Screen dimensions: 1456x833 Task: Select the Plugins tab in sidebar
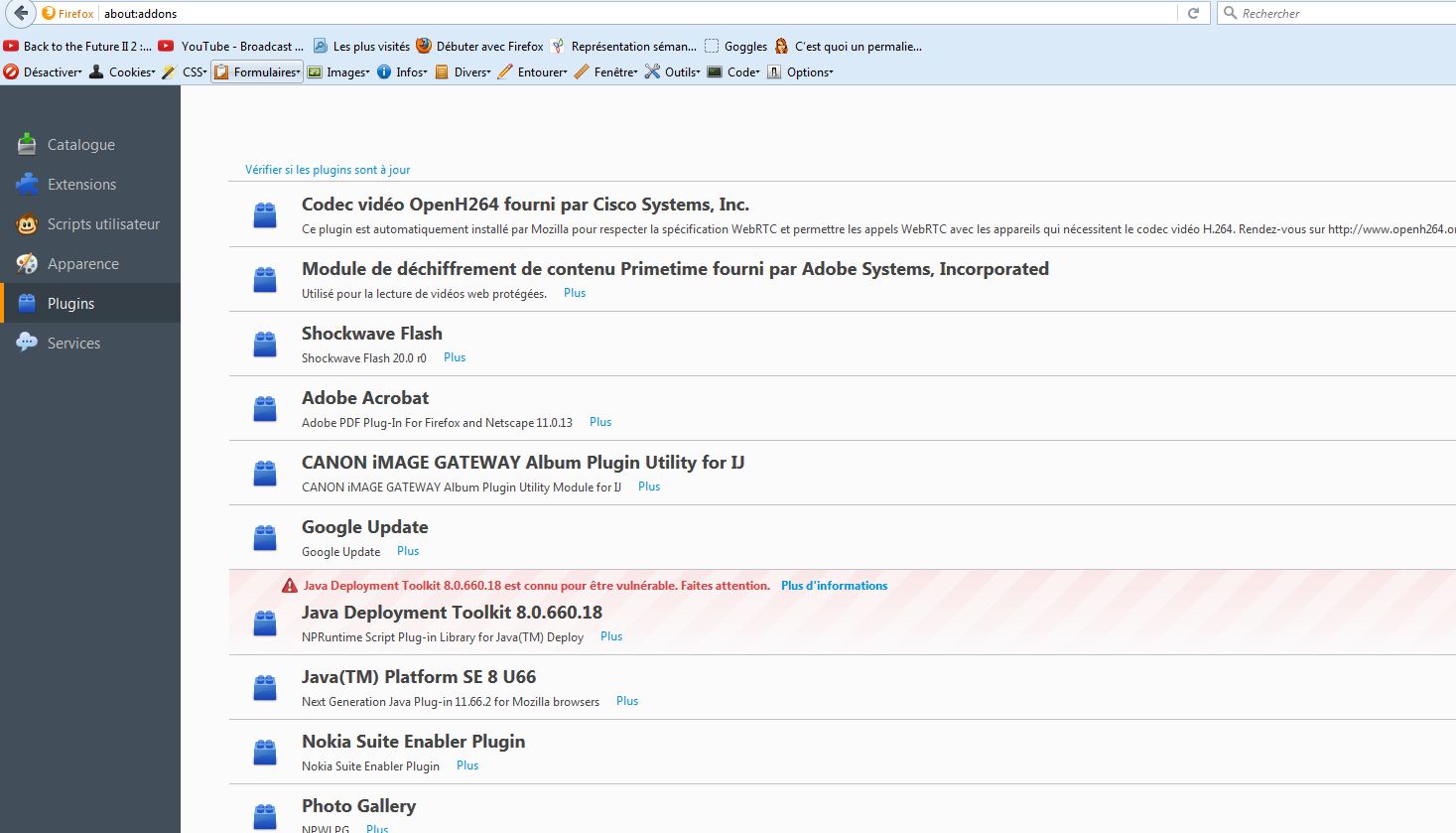(70, 304)
